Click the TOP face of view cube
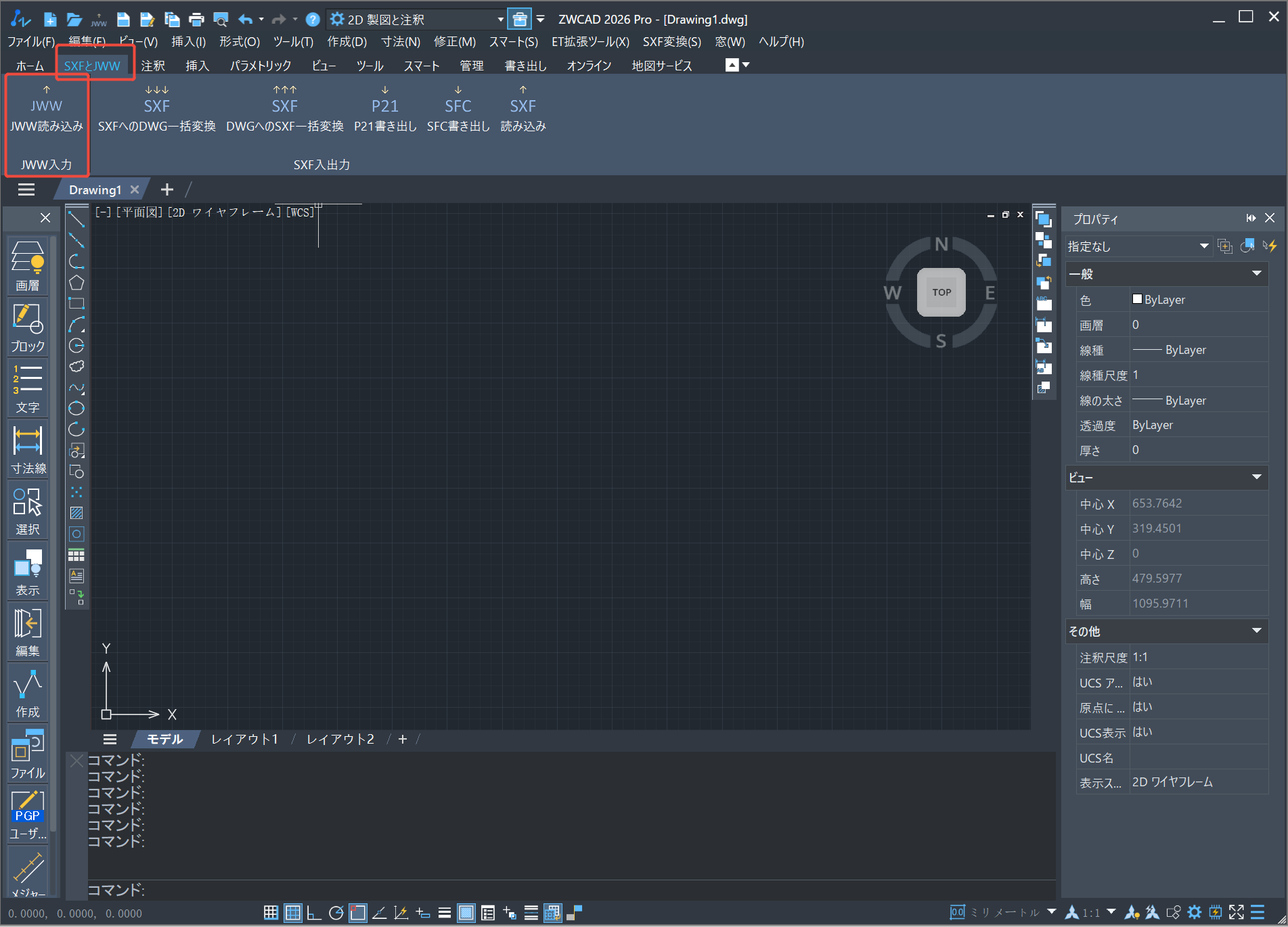 pyautogui.click(x=941, y=292)
